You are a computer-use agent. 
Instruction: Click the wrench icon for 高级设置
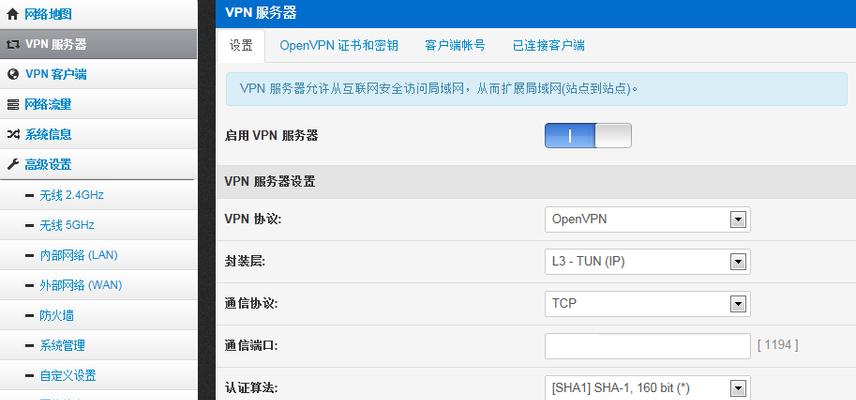click(13, 164)
